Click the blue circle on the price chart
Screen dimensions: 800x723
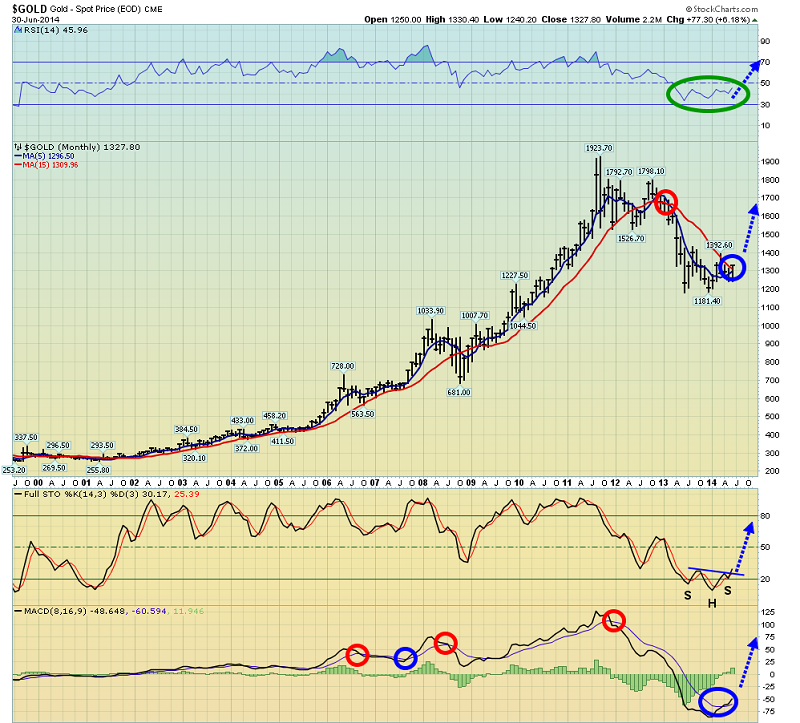coord(733,267)
